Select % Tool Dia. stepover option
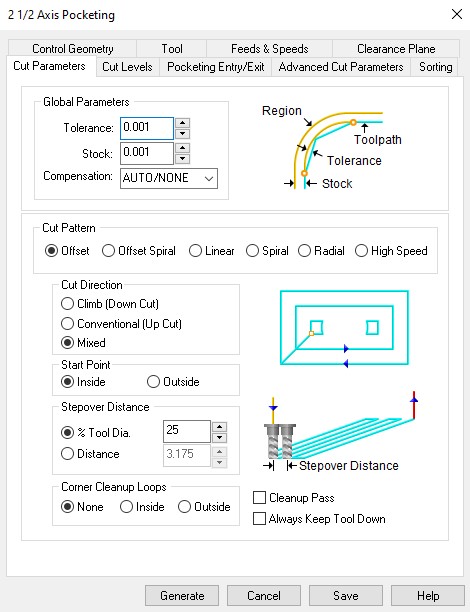The image size is (470, 612). click(96, 432)
